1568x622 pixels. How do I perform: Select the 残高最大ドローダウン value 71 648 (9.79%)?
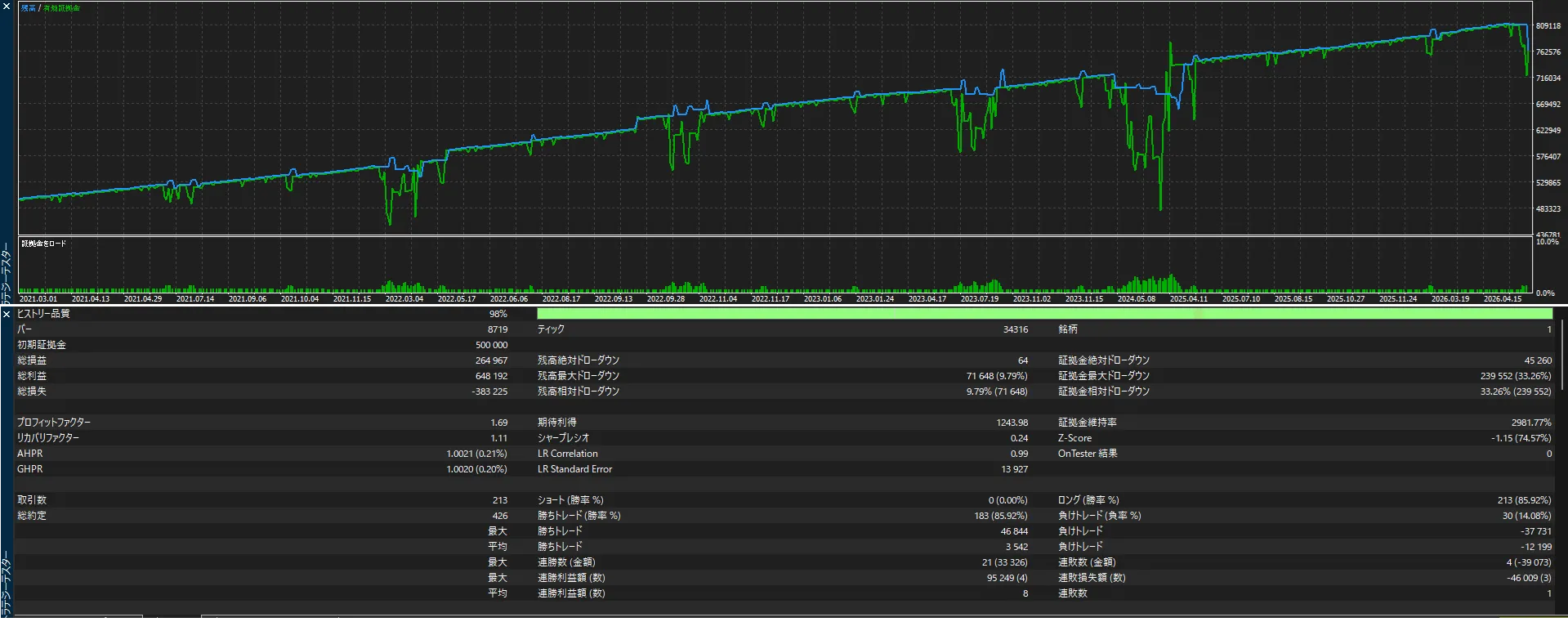click(997, 376)
